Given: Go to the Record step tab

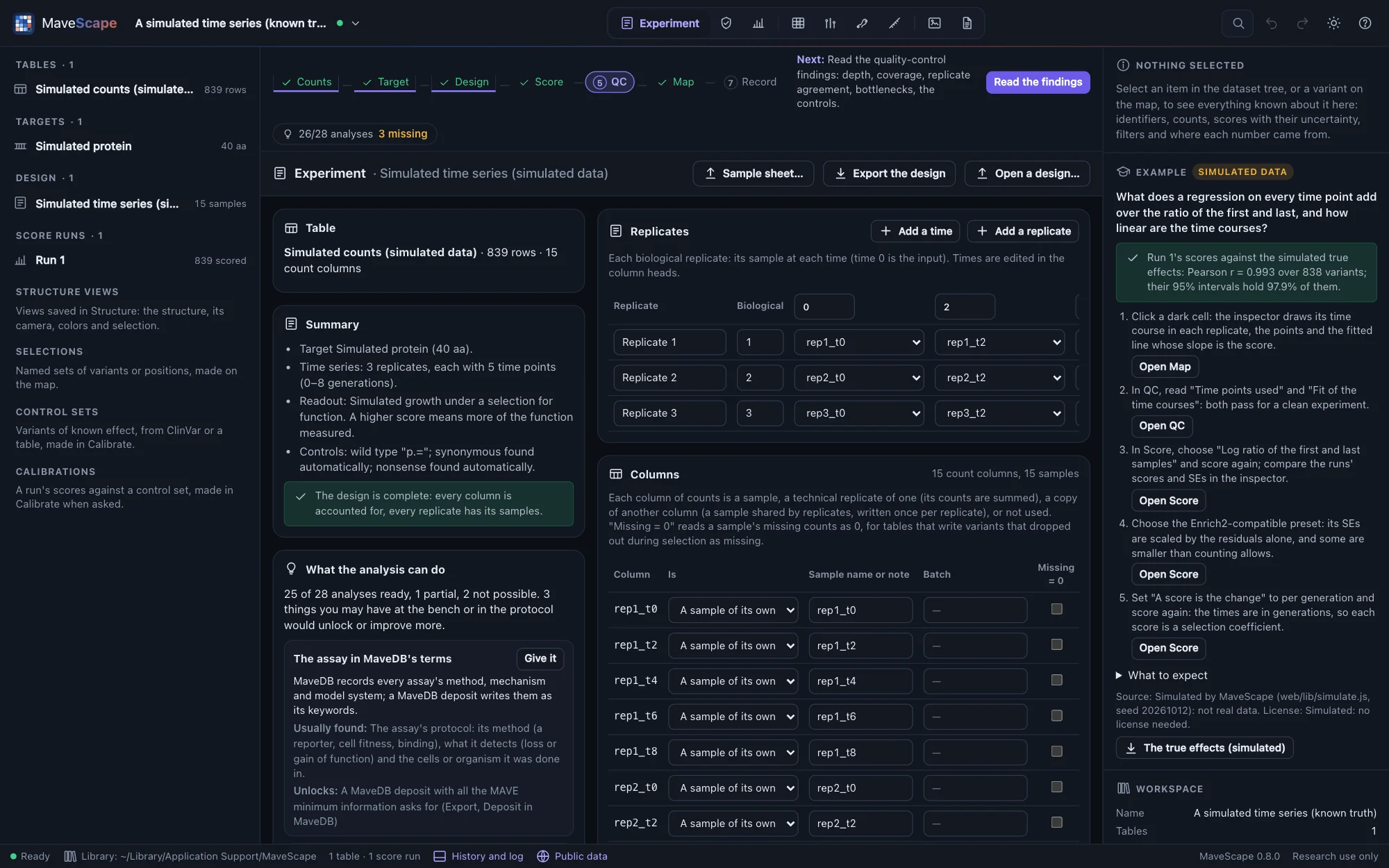Looking at the screenshot, I should tap(750, 82).
